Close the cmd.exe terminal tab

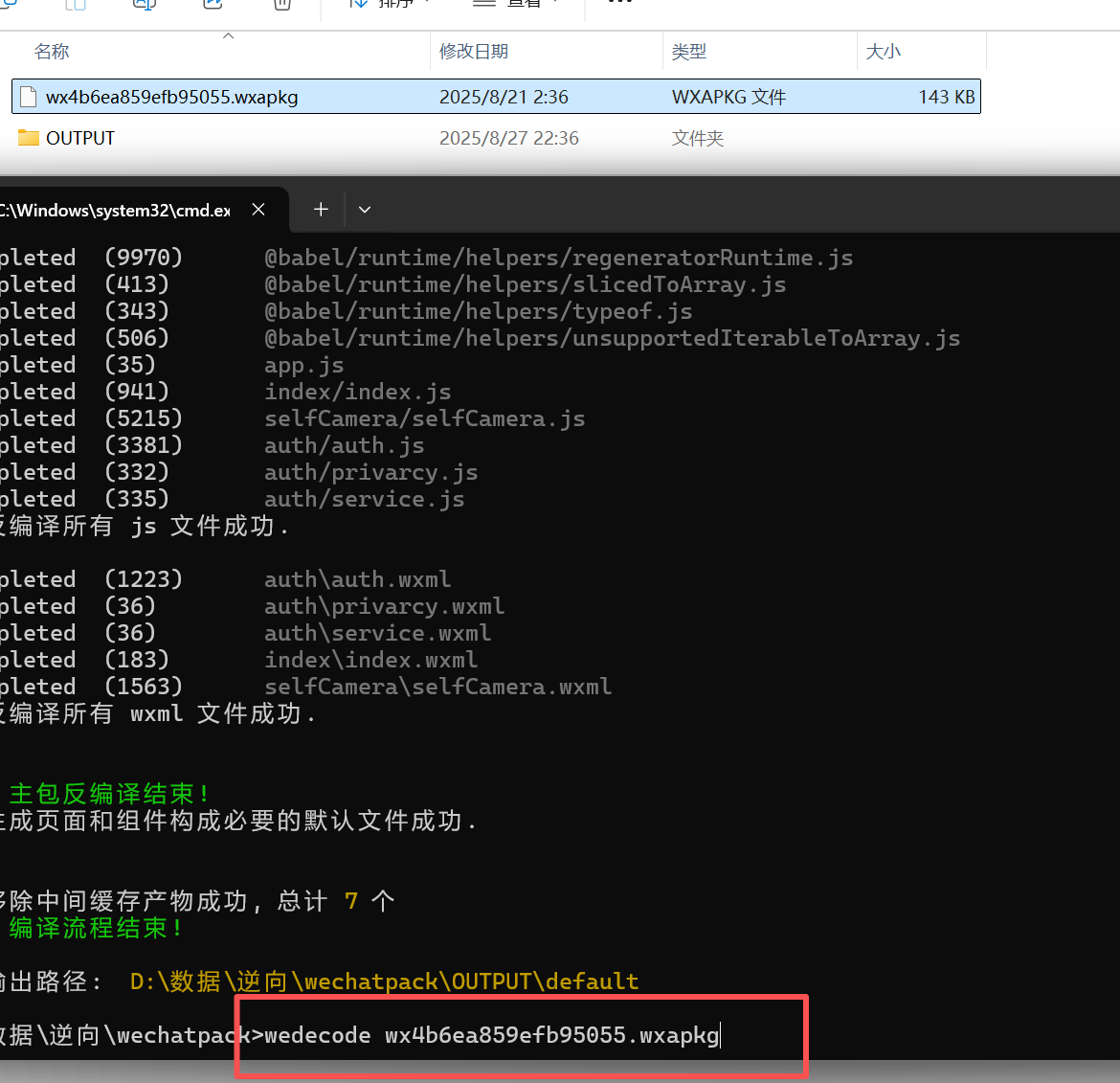pos(258,210)
